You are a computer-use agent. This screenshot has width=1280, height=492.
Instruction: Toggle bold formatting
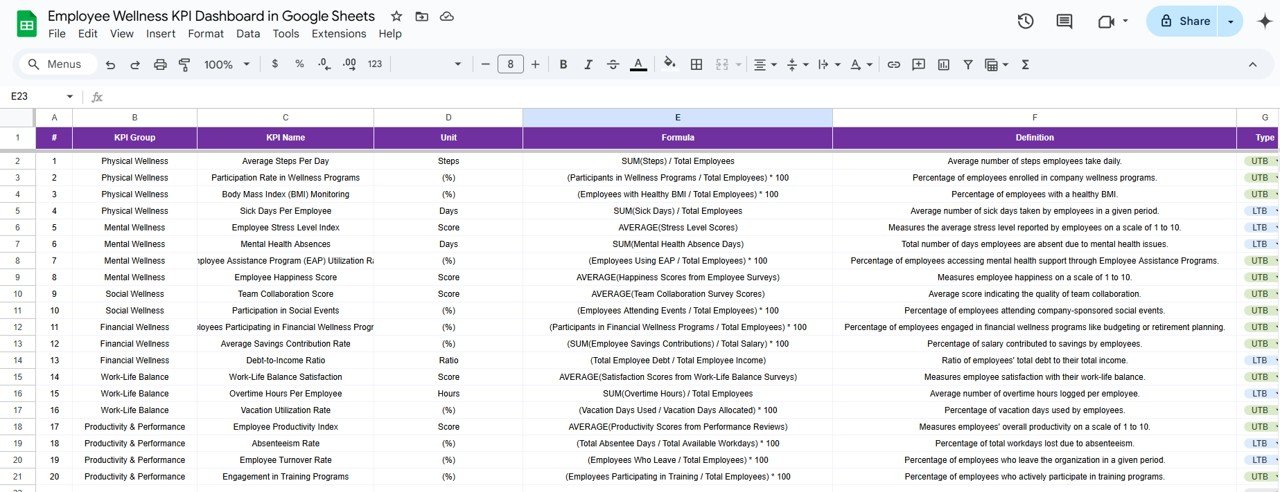[x=563, y=64]
